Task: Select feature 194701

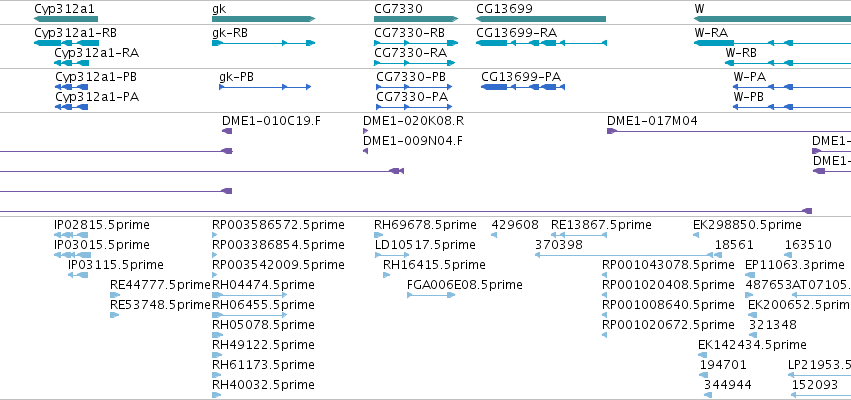Action: click(703, 375)
